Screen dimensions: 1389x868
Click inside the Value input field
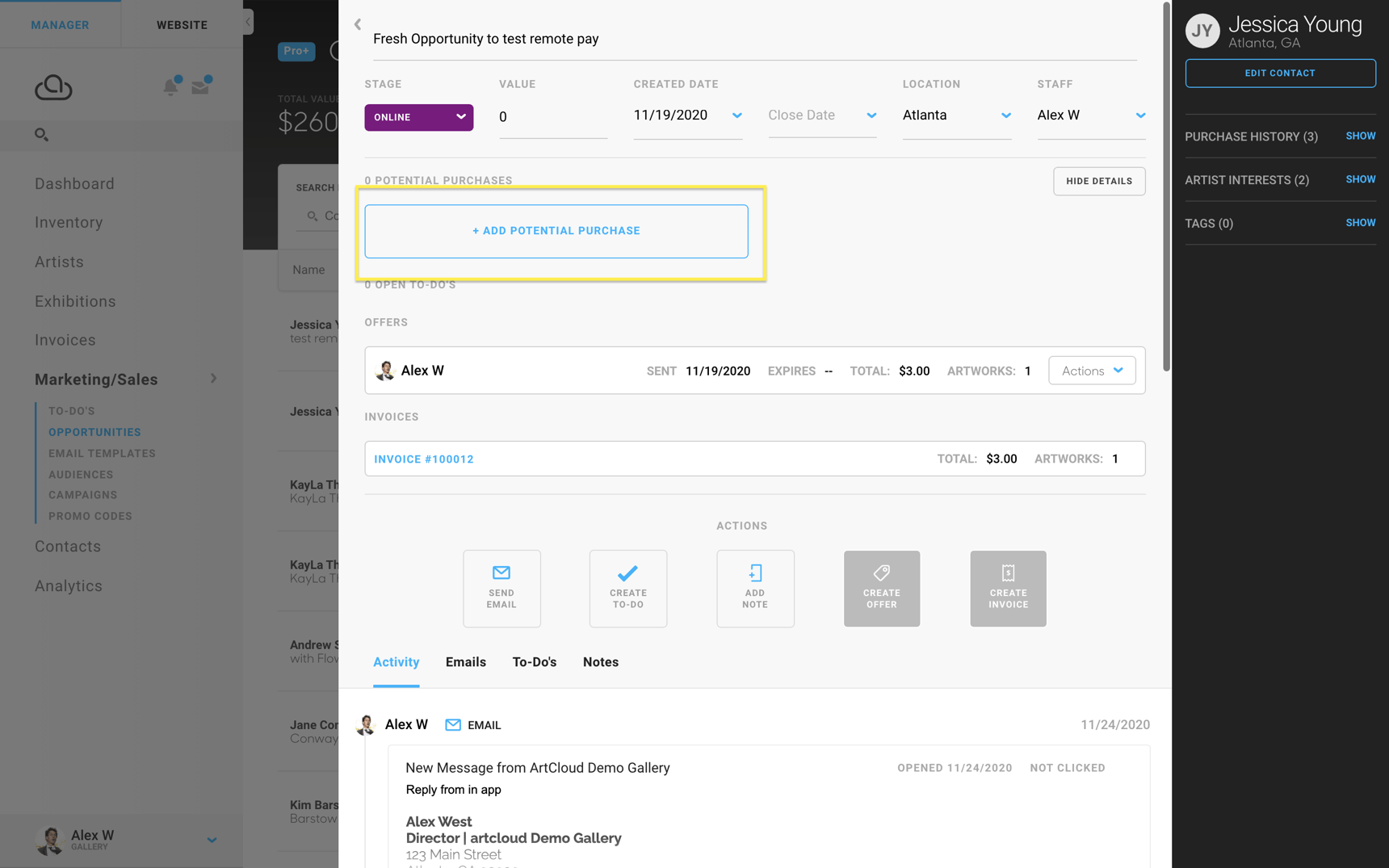552,117
